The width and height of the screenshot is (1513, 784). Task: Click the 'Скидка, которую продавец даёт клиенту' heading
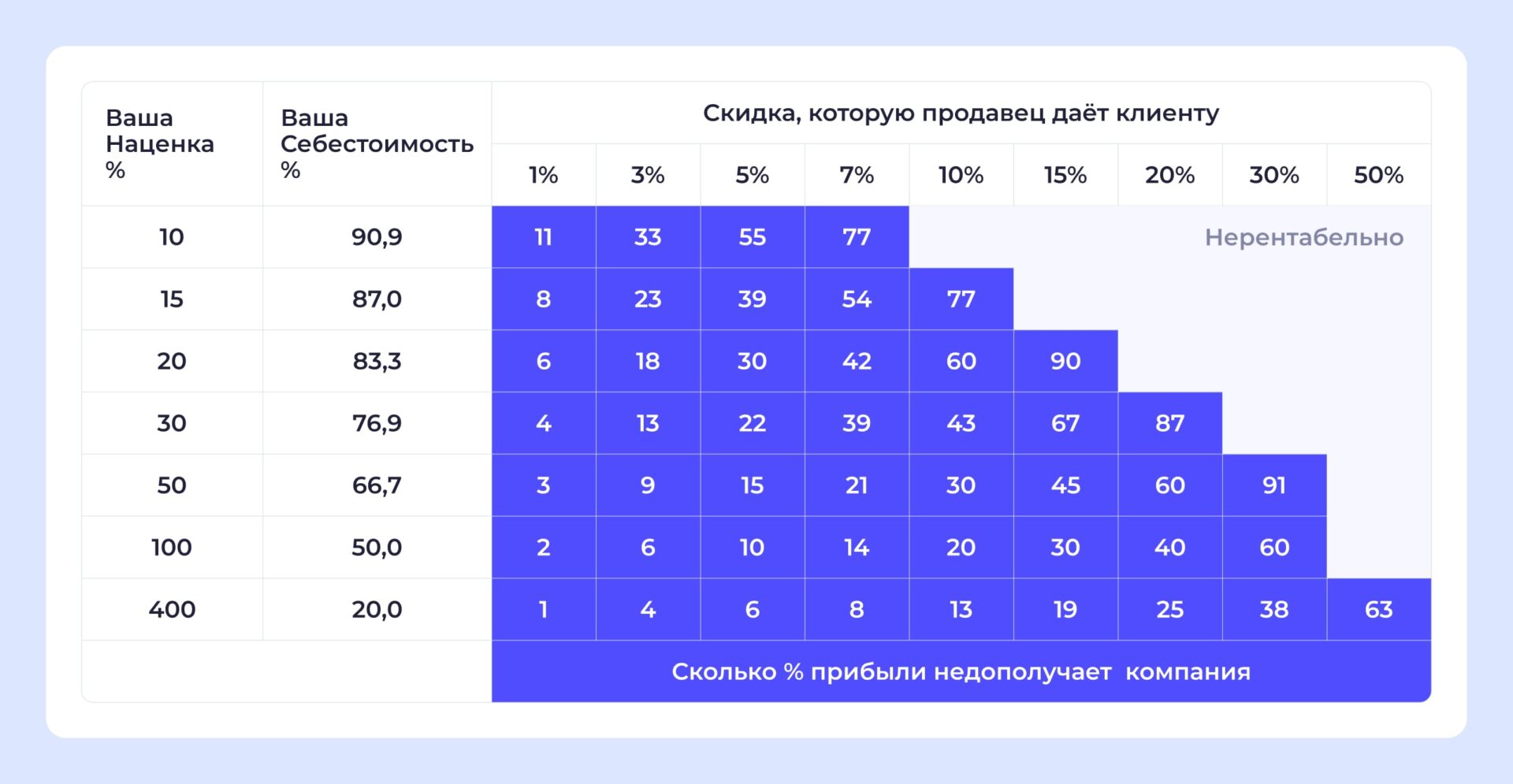pyautogui.click(x=961, y=113)
